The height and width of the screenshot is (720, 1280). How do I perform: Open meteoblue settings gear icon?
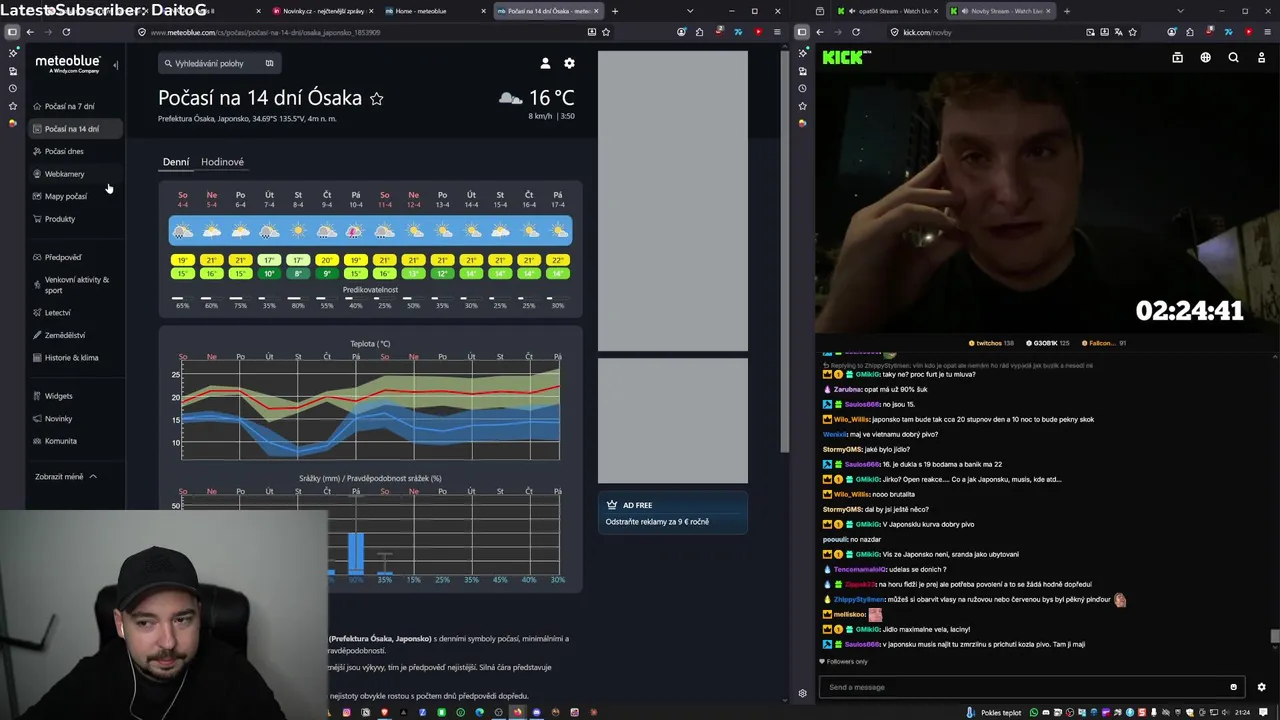[569, 63]
